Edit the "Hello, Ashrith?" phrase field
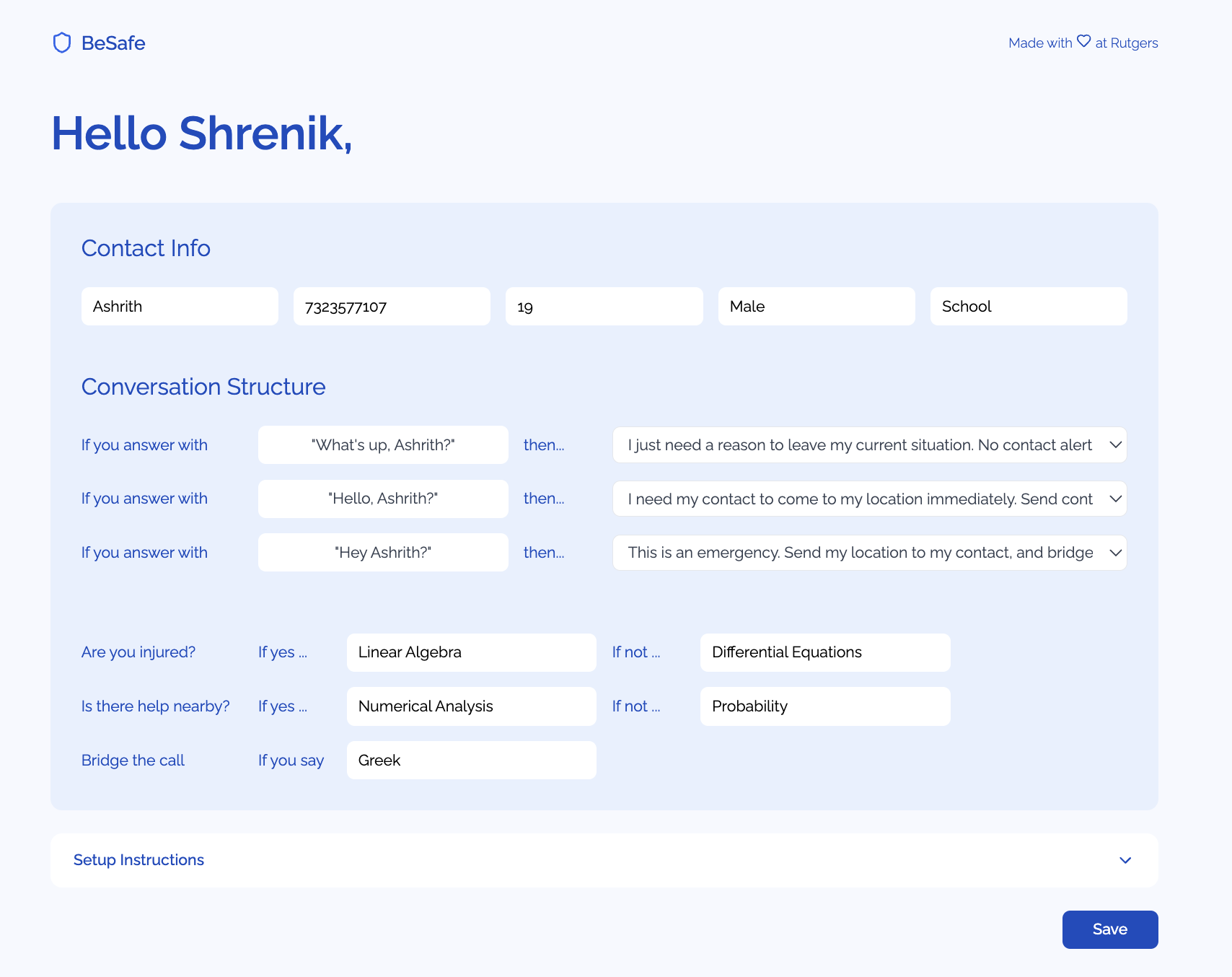1232x977 pixels. point(383,499)
